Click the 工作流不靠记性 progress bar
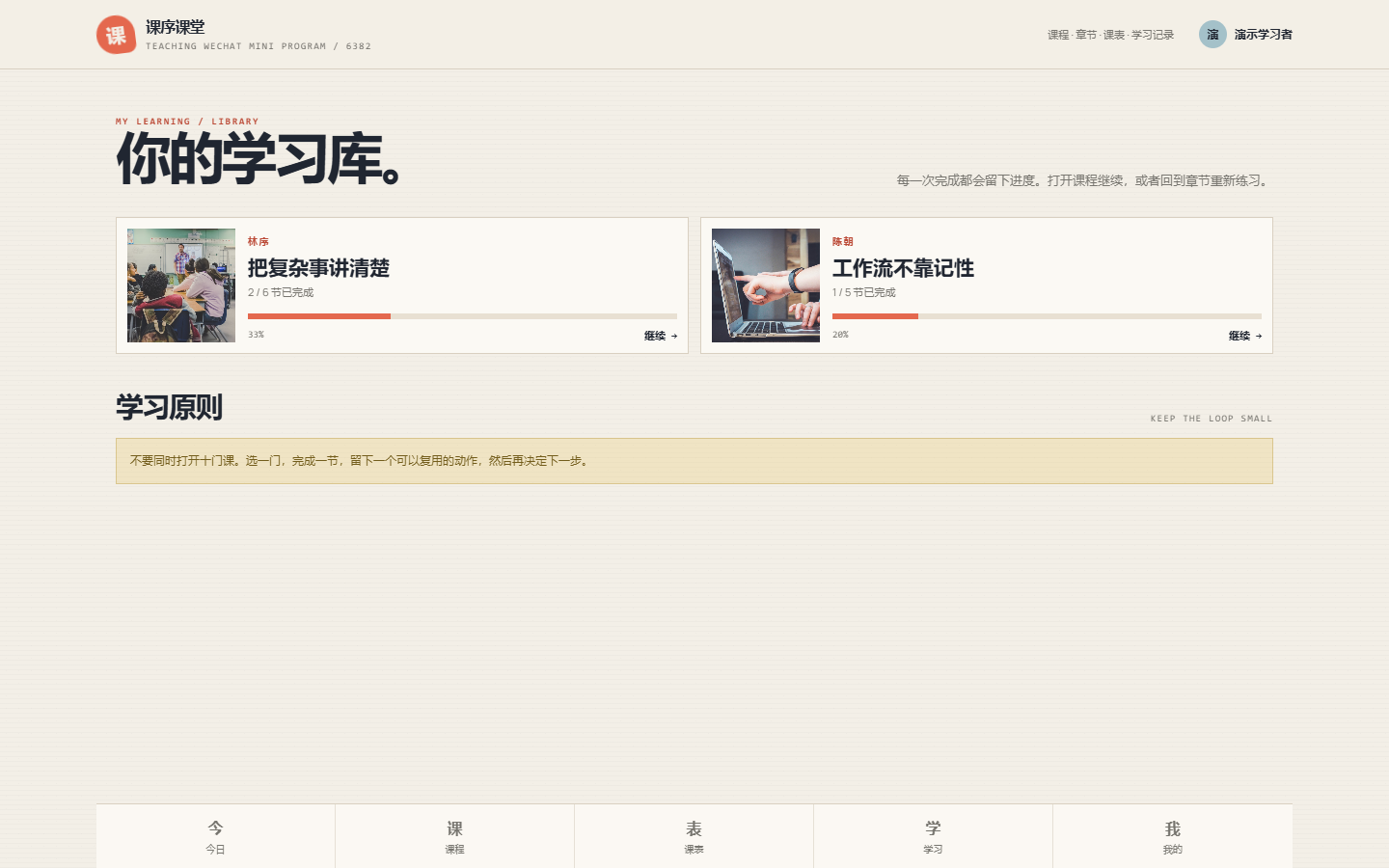The width and height of the screenshot is (1389, 868). pyautogui.click(x=1047, y=316)
